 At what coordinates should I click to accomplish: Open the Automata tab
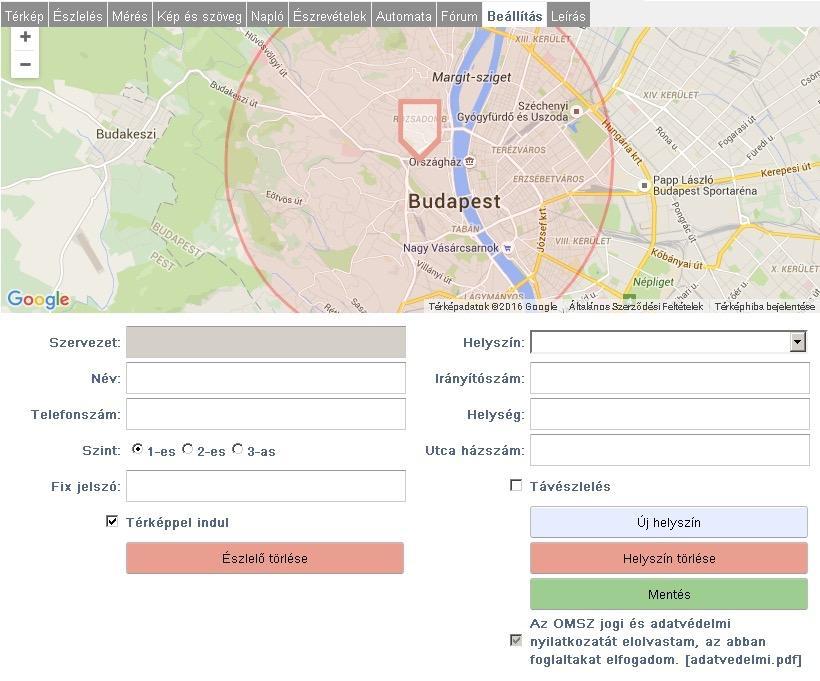click(404, 16)
